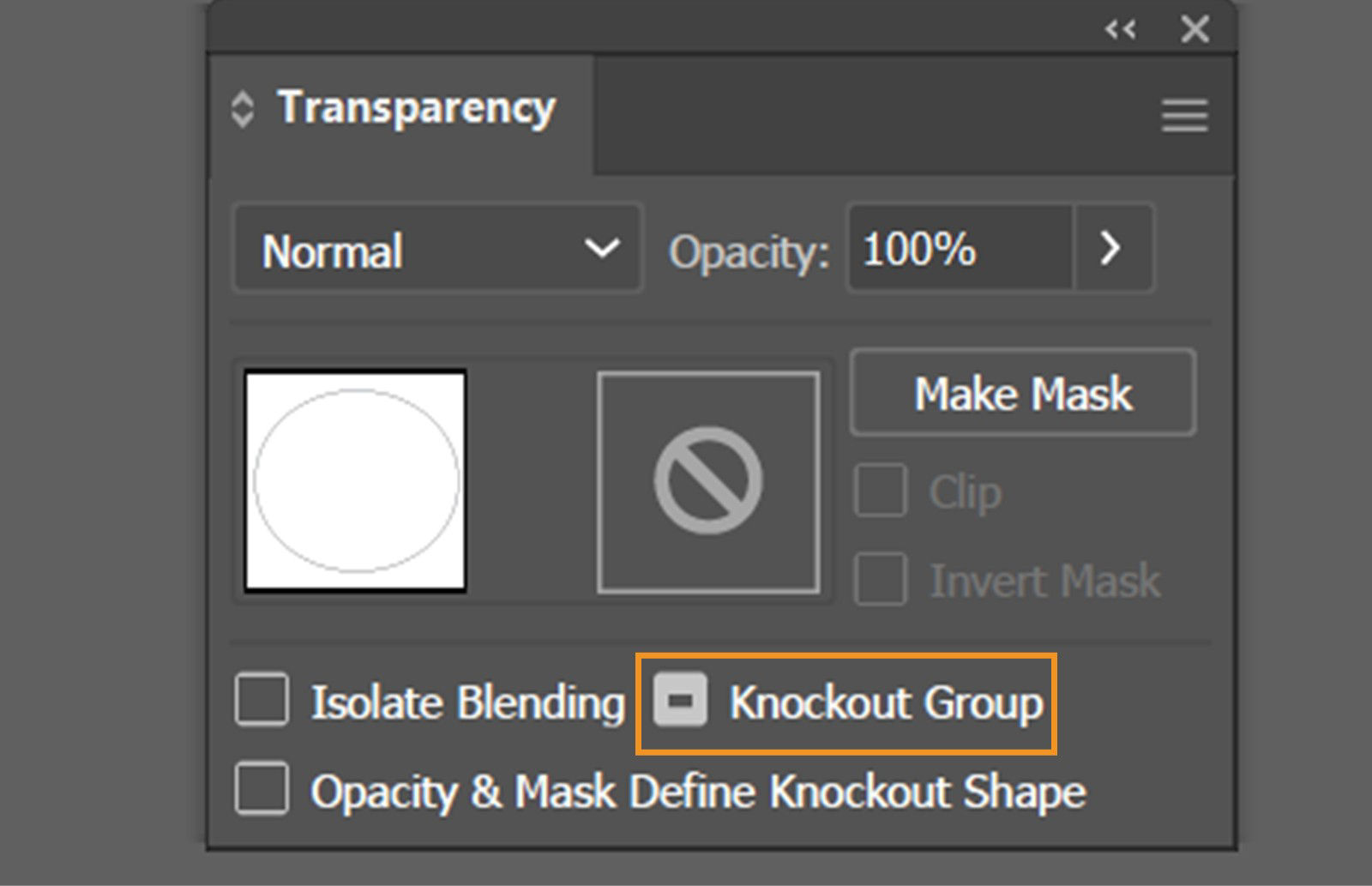1372x886 pixels.
Task: Collapse the panel using the double-chevron icon
Action: point(1120,28)
